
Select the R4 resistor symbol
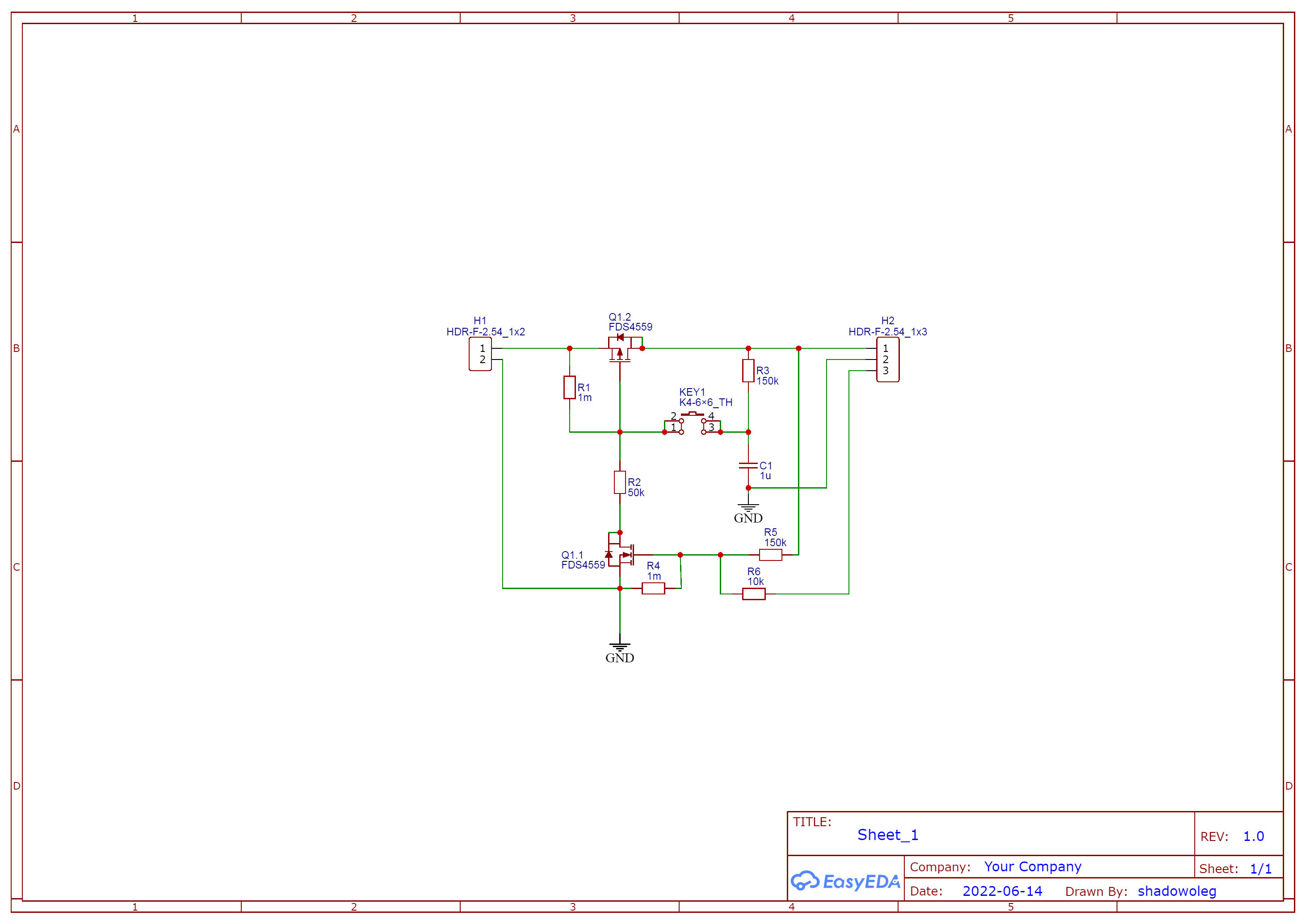click(653, 588)
